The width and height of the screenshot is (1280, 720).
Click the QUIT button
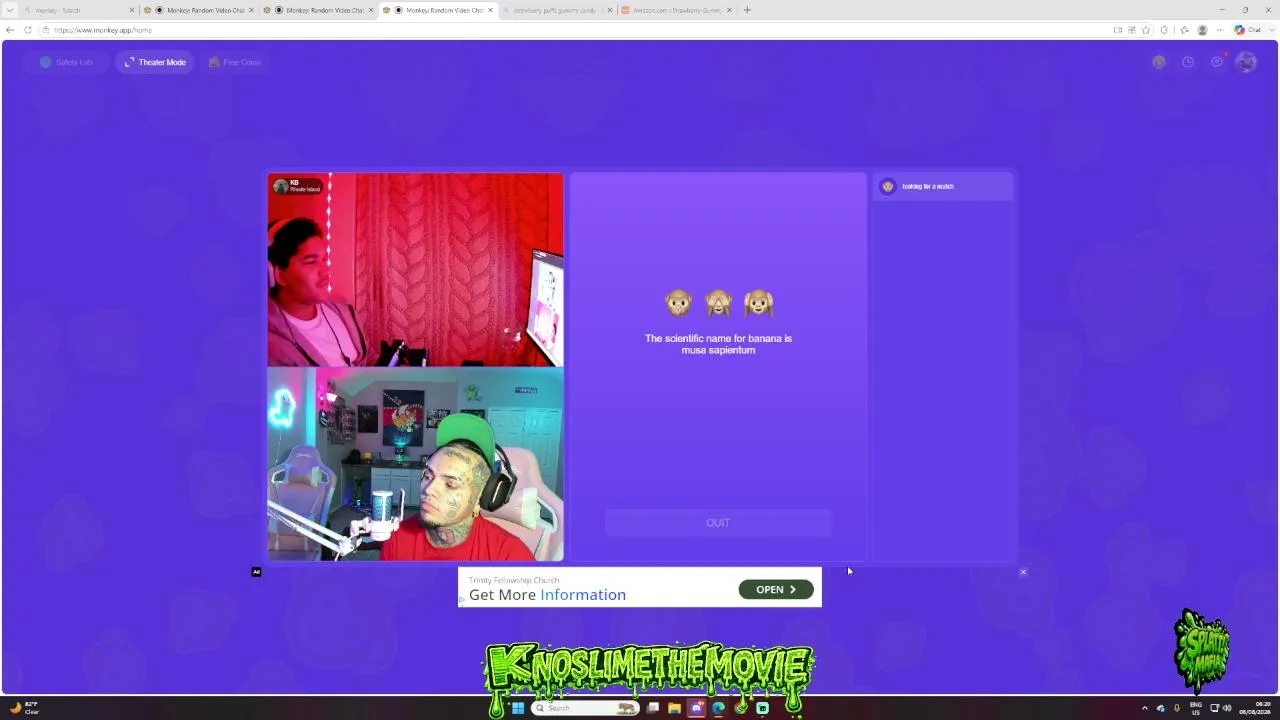click(718, 523)
